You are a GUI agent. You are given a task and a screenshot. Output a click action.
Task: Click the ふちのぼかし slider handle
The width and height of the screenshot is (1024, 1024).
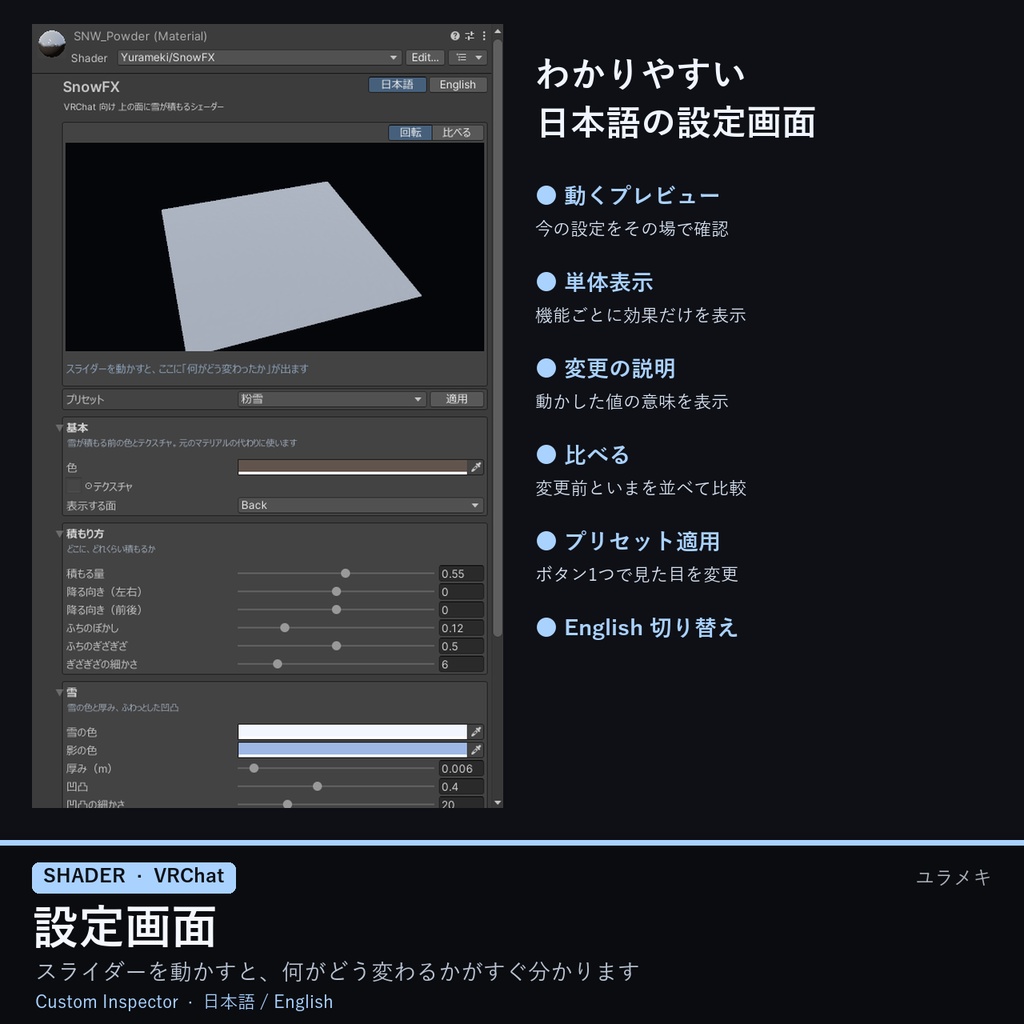click(285, 628)
